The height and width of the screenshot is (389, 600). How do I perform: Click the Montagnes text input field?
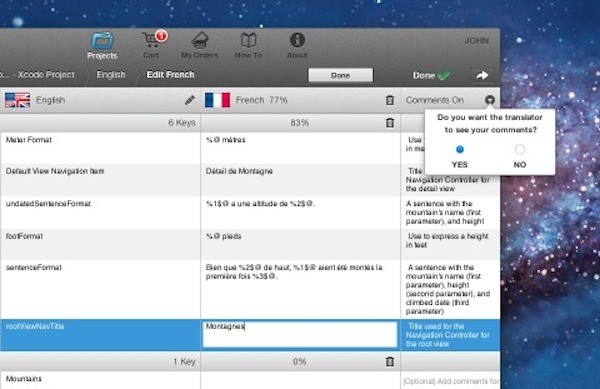coord(300,335)
